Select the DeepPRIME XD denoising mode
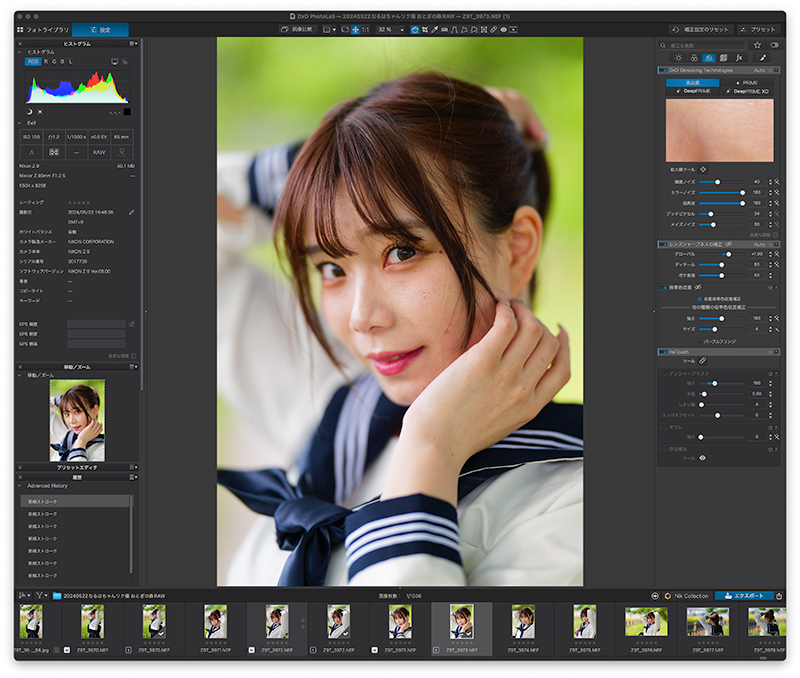 point(747,91)
